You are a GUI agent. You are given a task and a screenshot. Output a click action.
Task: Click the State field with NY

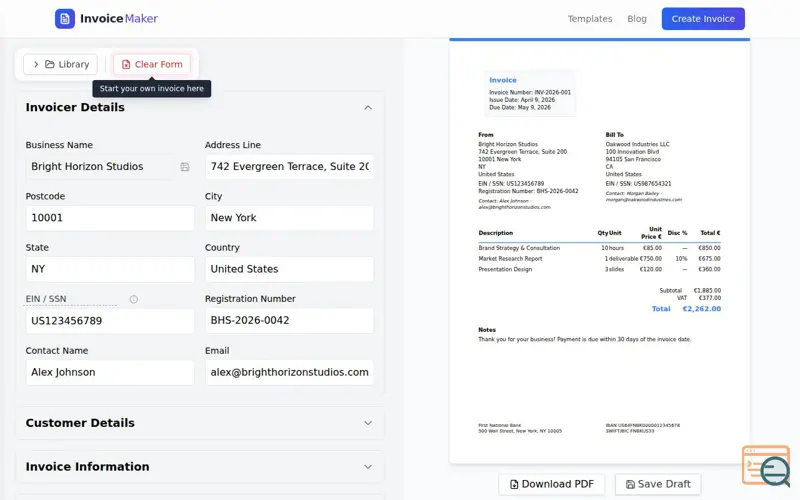(x=110, y=269)
